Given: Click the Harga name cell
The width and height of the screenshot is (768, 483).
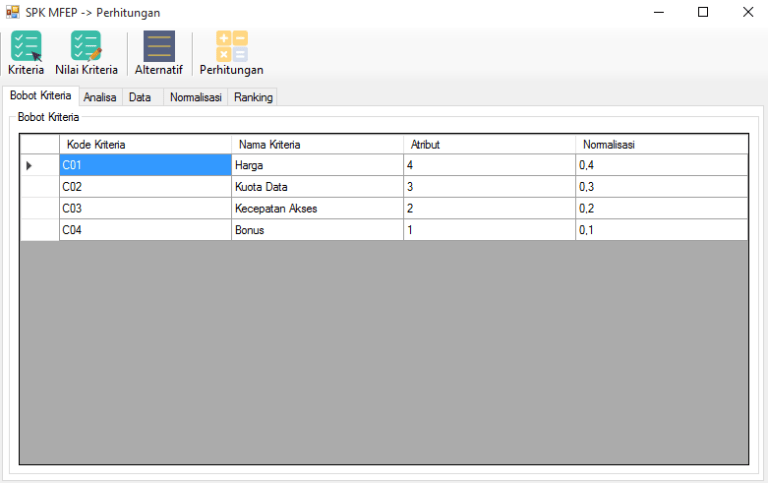Looking at the screenshot, I should click(317, 165).
